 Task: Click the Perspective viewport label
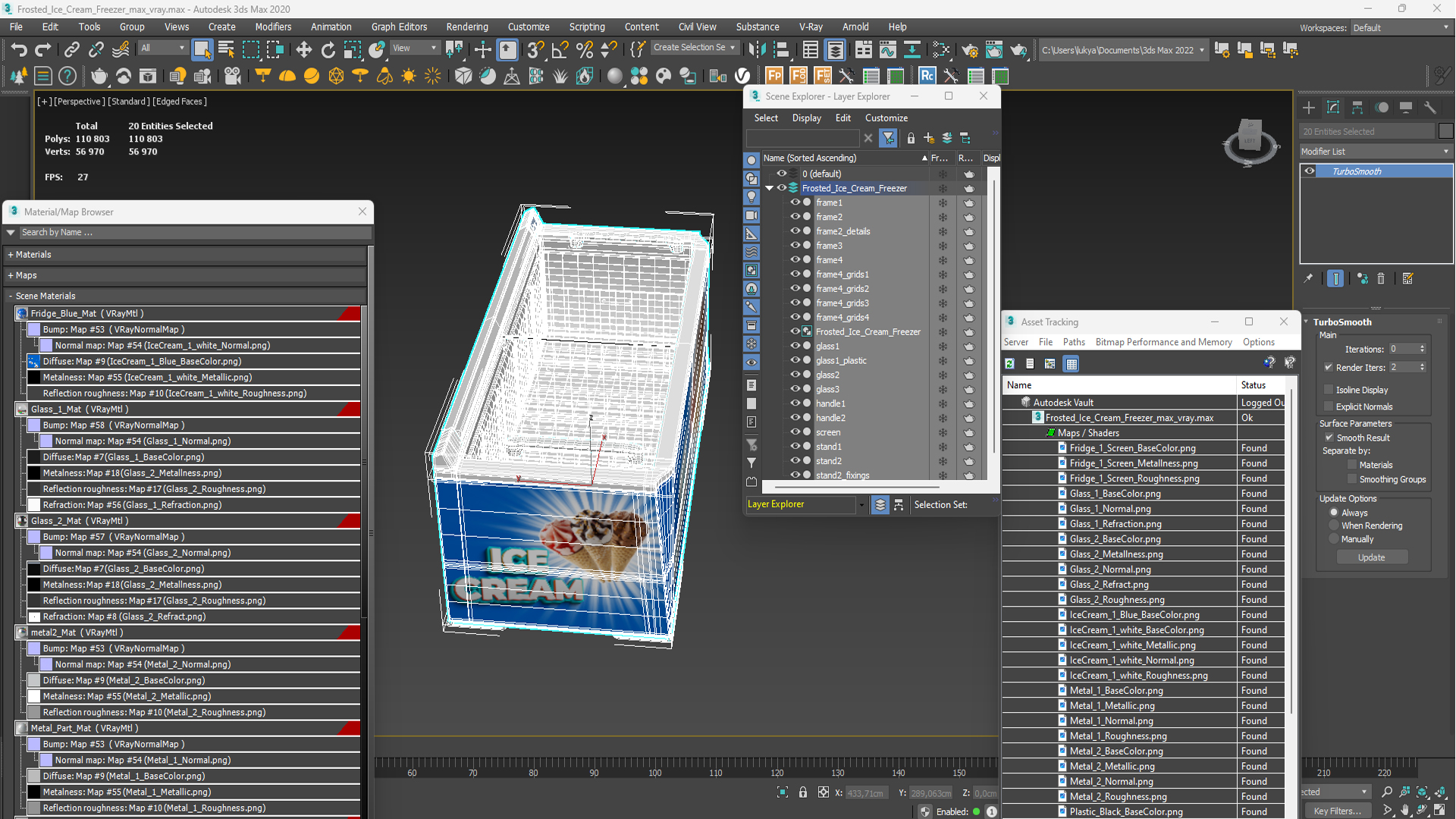79,101
